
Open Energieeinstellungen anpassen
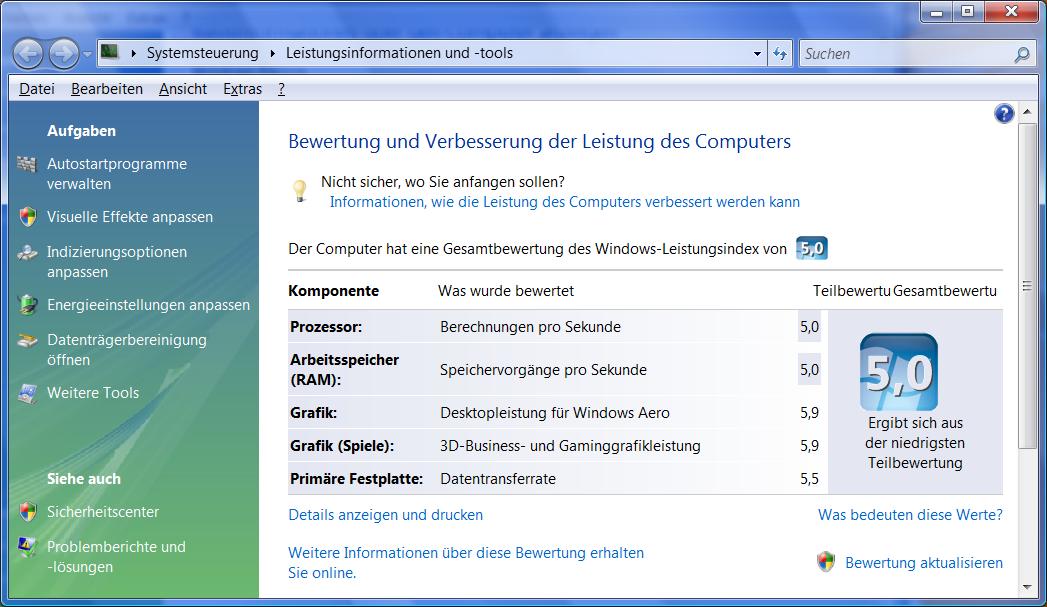(148, 305)
